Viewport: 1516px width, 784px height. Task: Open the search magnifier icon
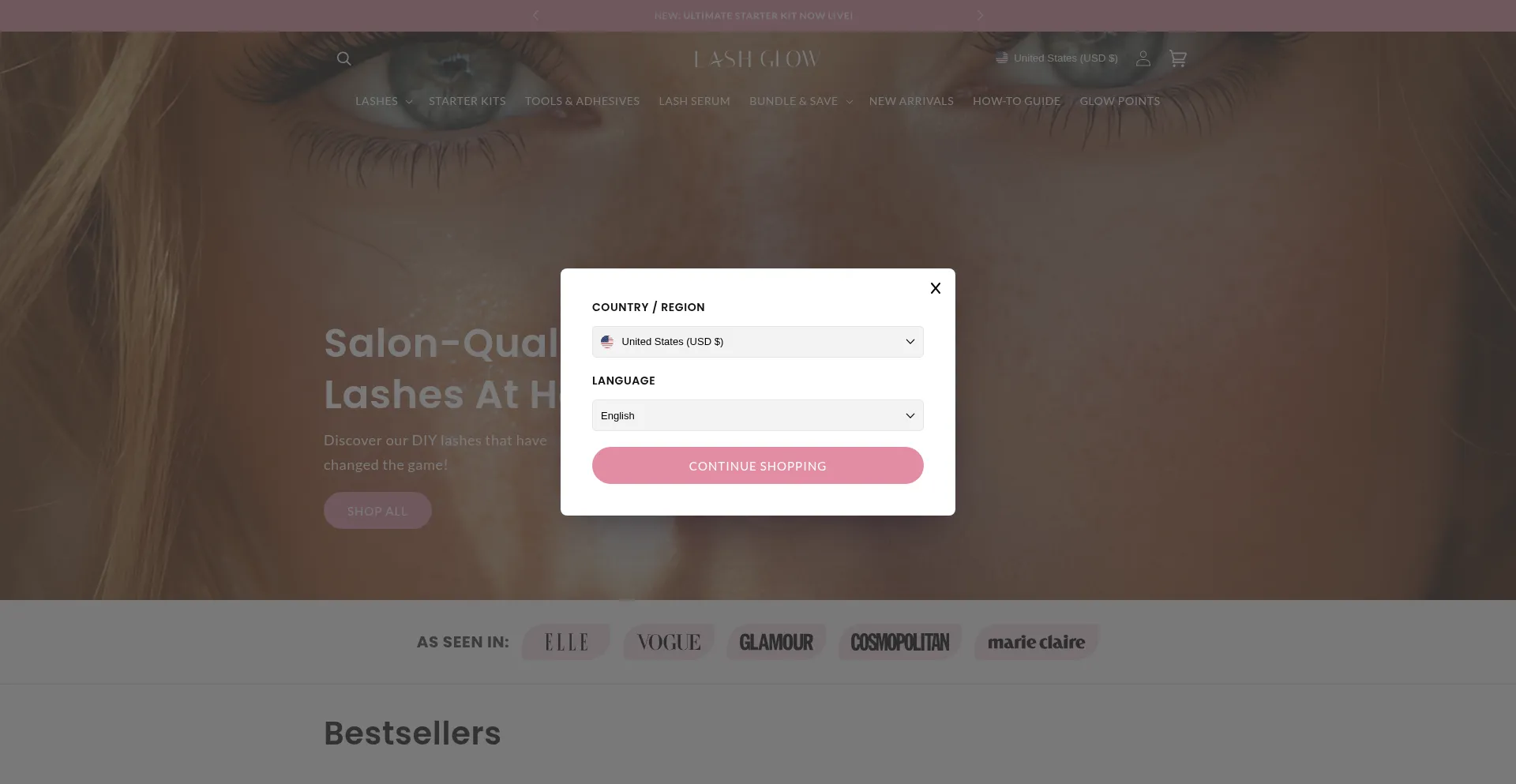click(x=343, y=58)
